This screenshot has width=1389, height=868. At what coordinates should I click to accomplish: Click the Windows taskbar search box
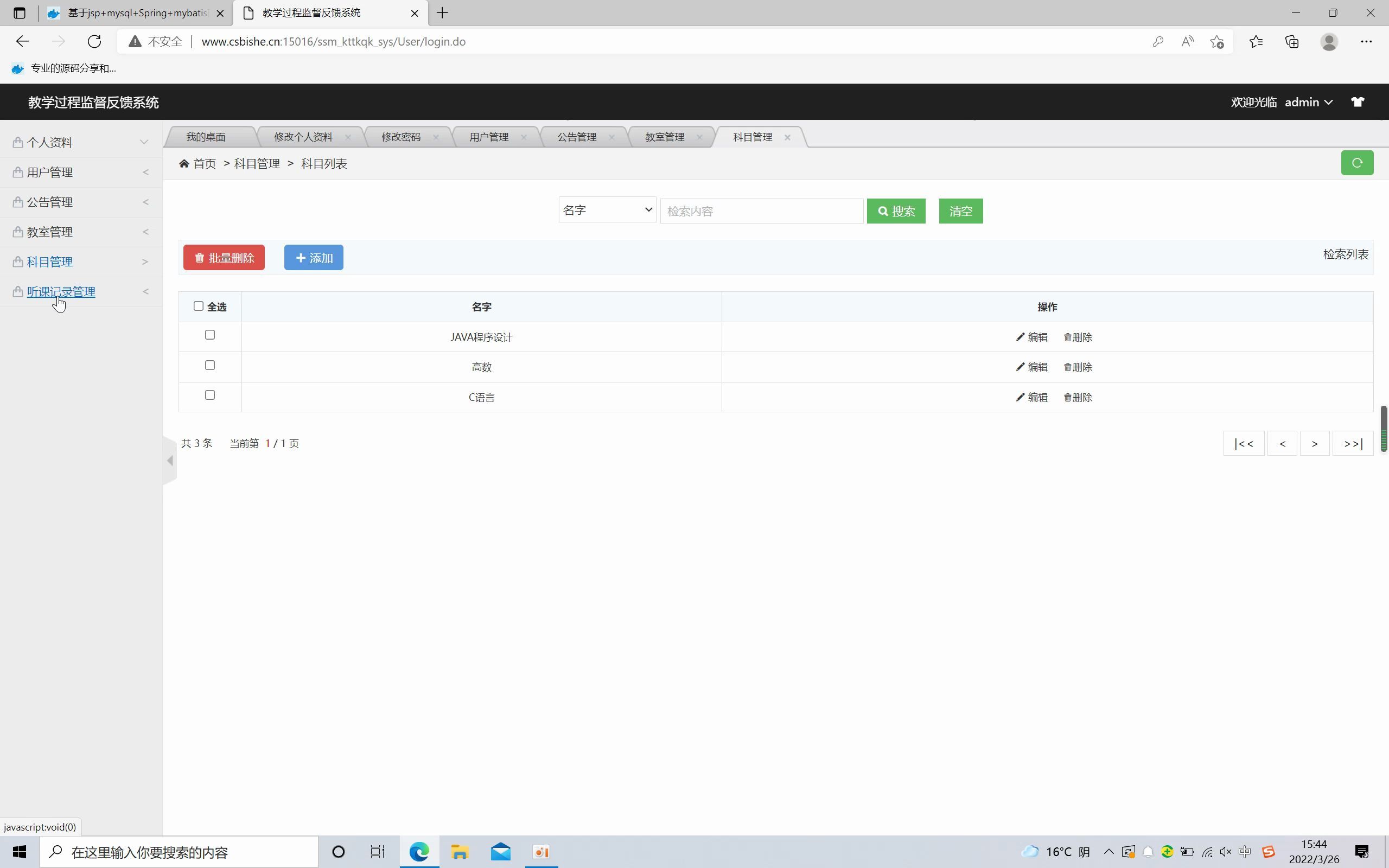click(179, 852)
